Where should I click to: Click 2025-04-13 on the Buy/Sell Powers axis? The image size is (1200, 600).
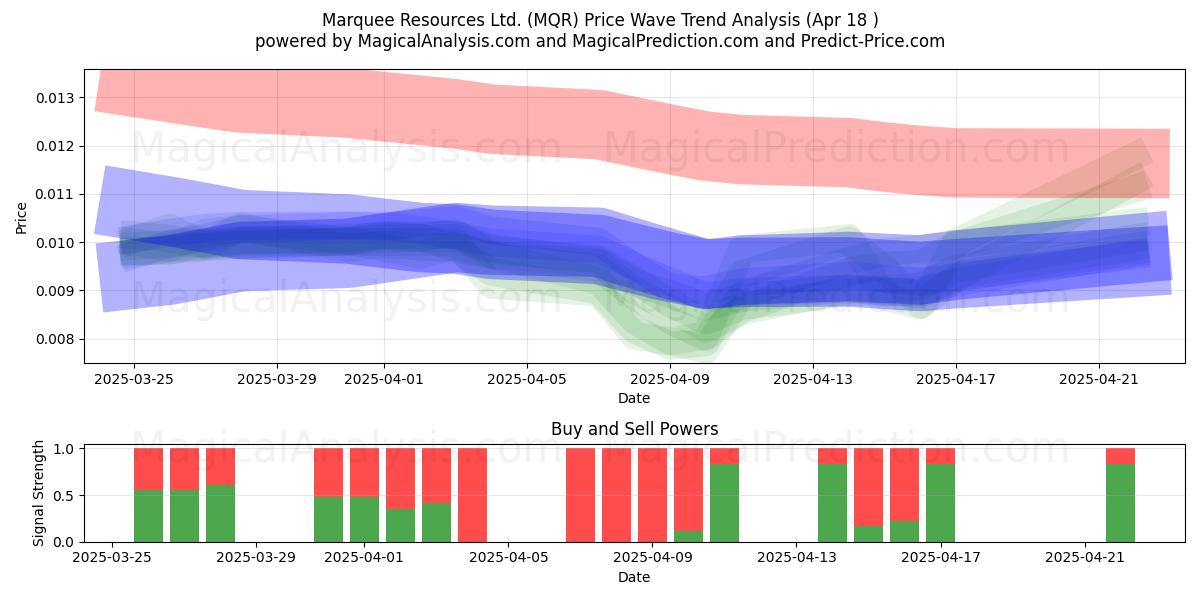click(x=797, y=558)
